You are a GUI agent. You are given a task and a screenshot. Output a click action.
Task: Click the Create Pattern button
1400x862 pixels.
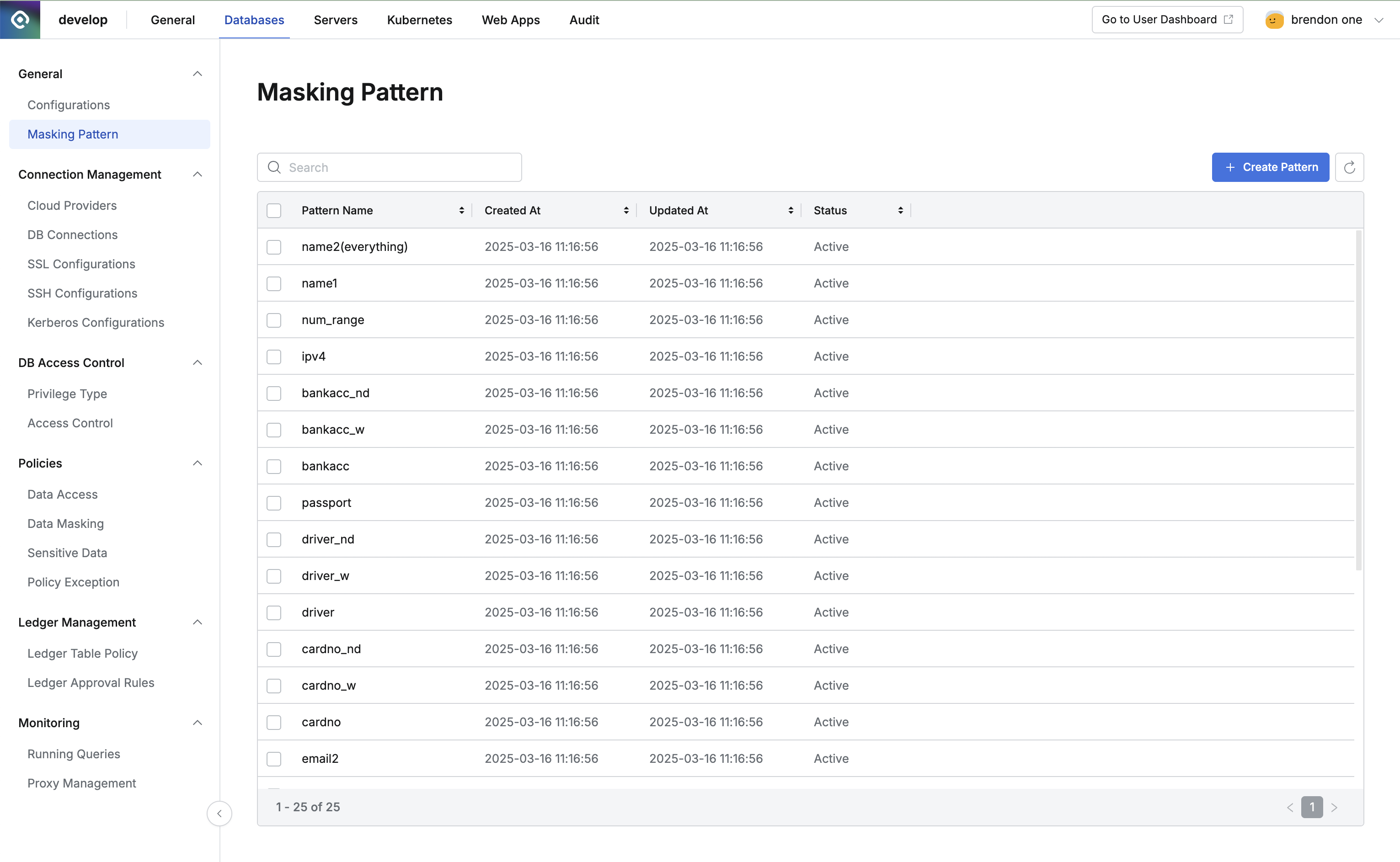[1271, 167]
